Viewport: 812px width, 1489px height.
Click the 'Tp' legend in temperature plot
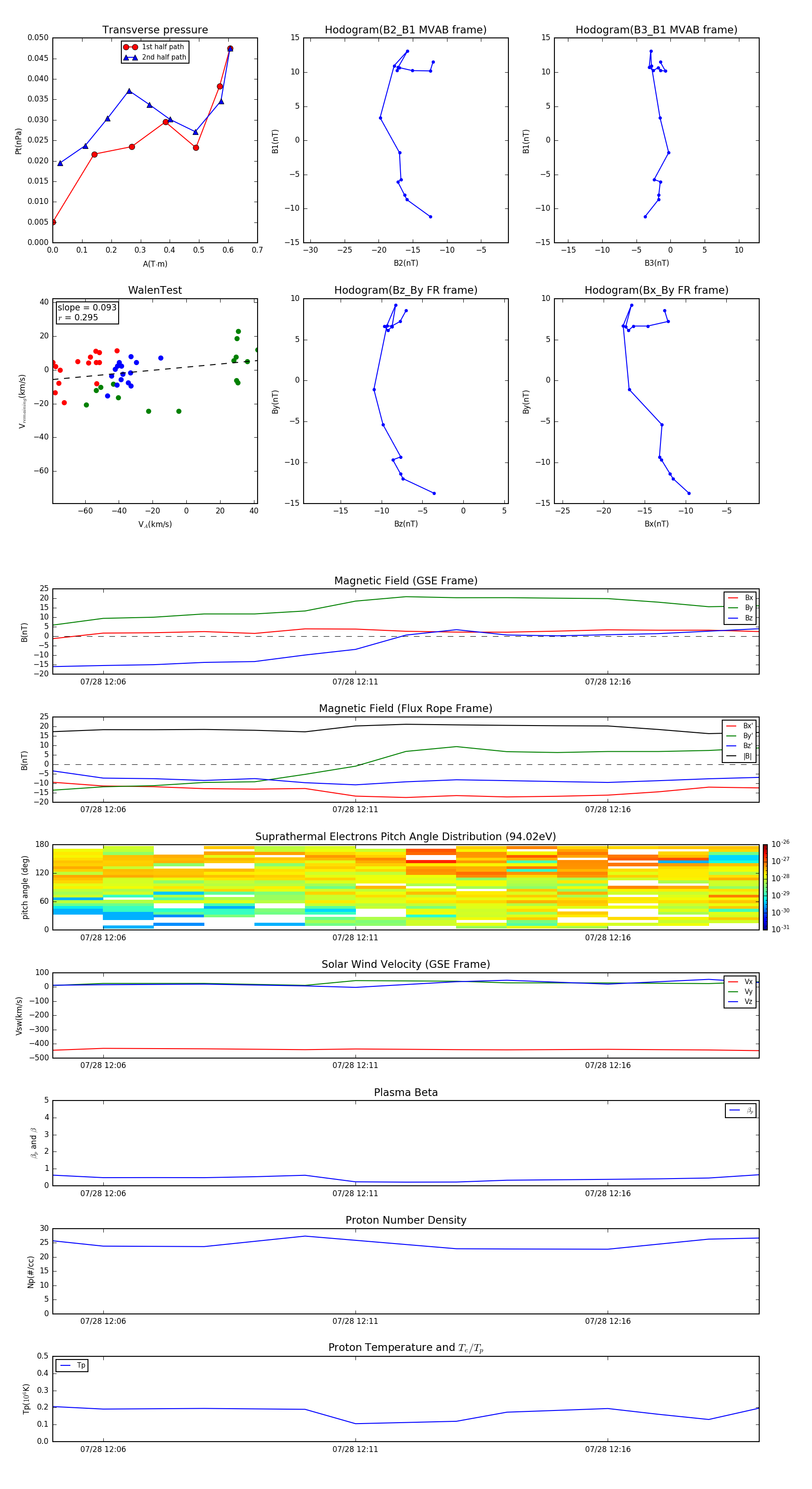pyautogui.click(x=72, y=1366)
